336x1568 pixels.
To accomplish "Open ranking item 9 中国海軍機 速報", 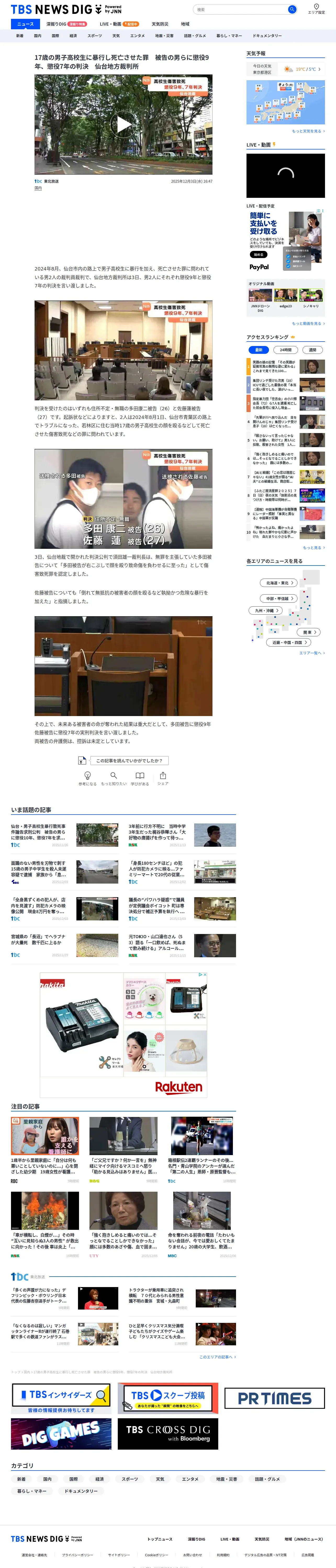I will pos(285,514).
